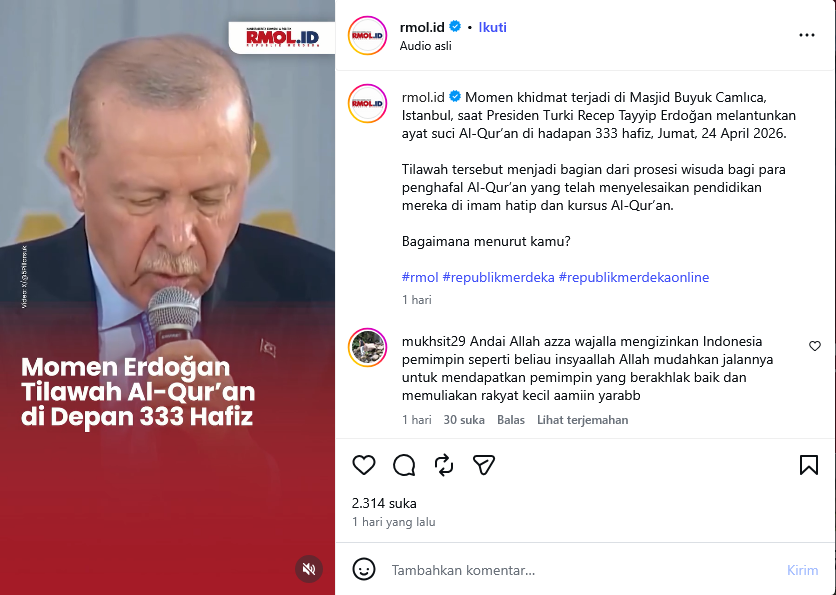Open the #rmol hashtag

click(x=420, y=277)
